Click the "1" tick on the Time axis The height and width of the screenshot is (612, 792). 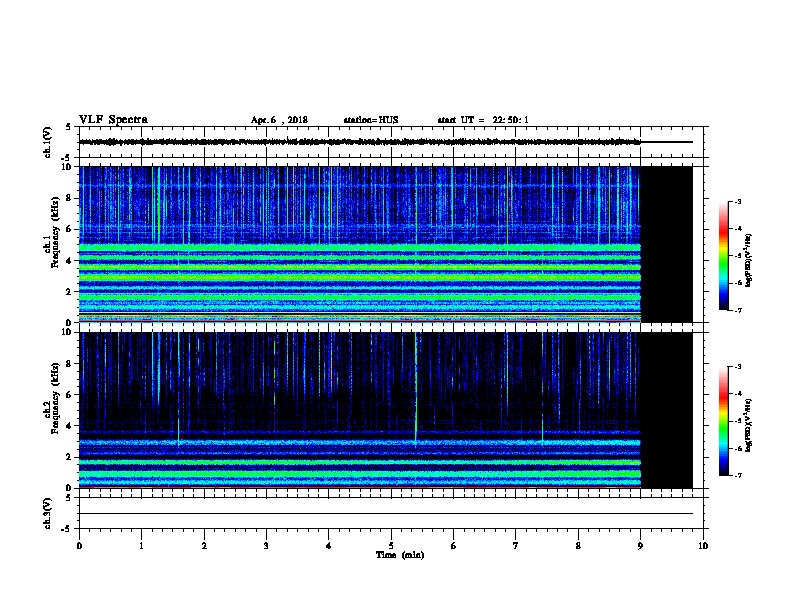coord(141,546)
